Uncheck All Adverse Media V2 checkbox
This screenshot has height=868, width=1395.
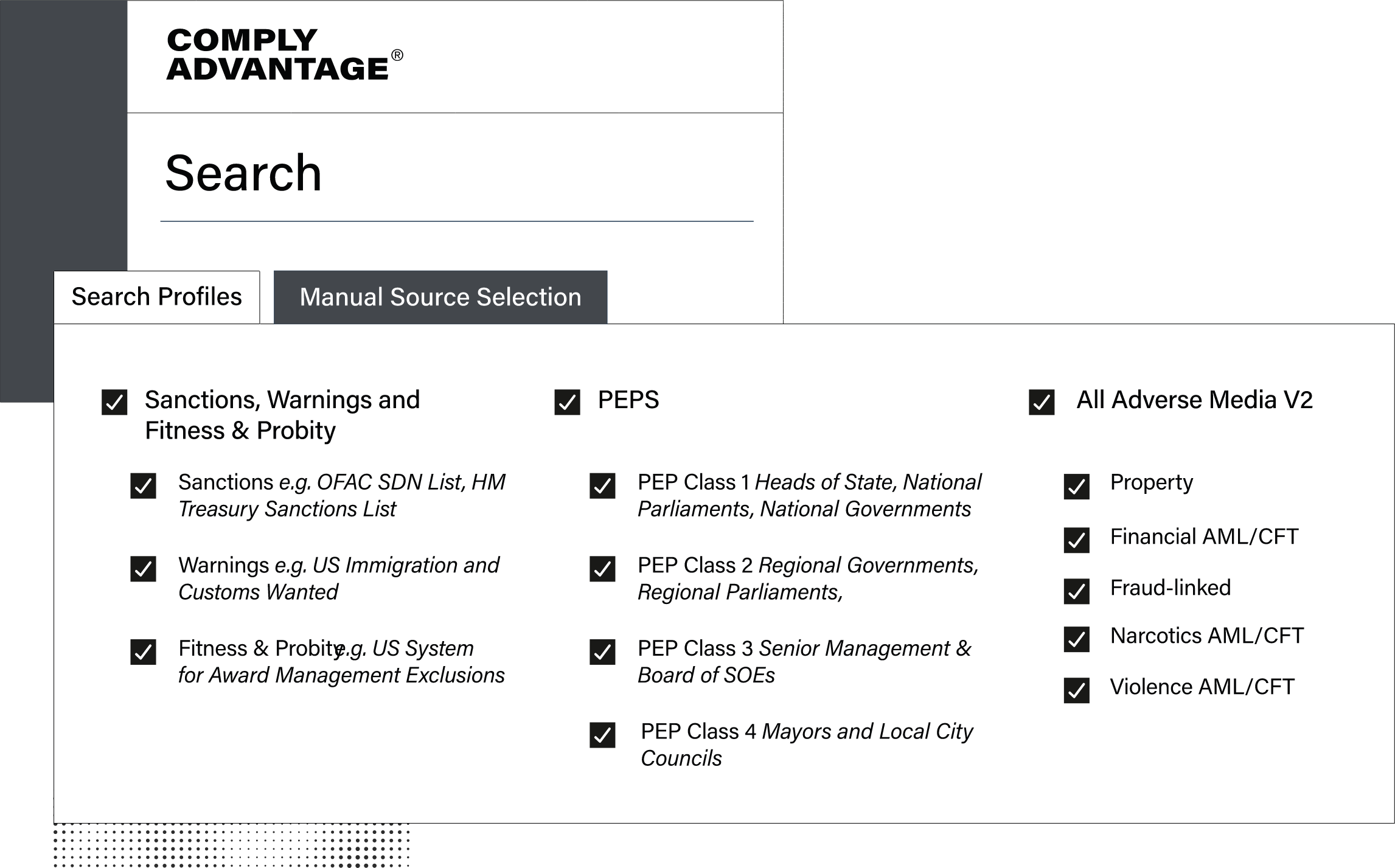click(1042, 402)
